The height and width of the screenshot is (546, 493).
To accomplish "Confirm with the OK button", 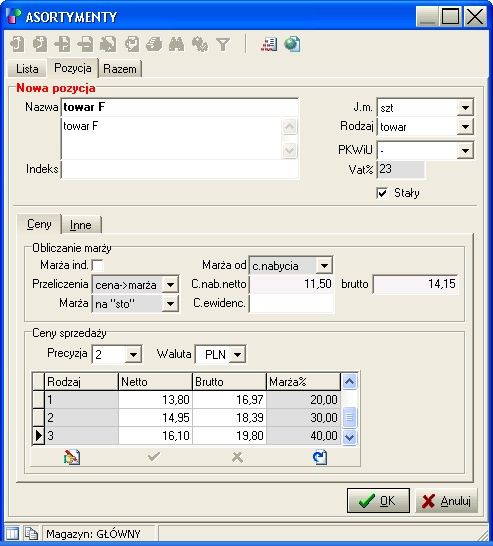I will (378, 501).
